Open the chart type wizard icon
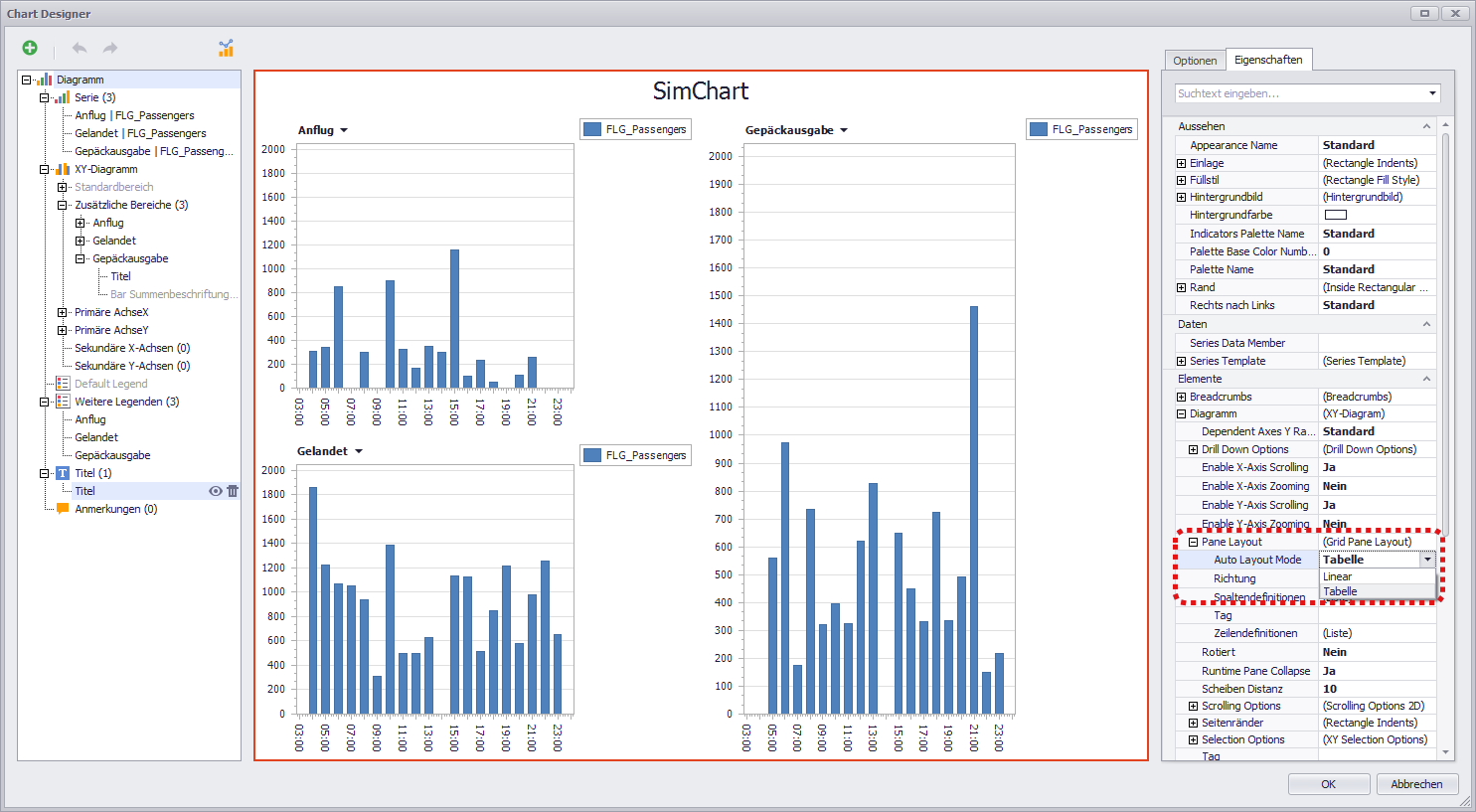Screen dimensions: 1476x812 click(226, 48)
